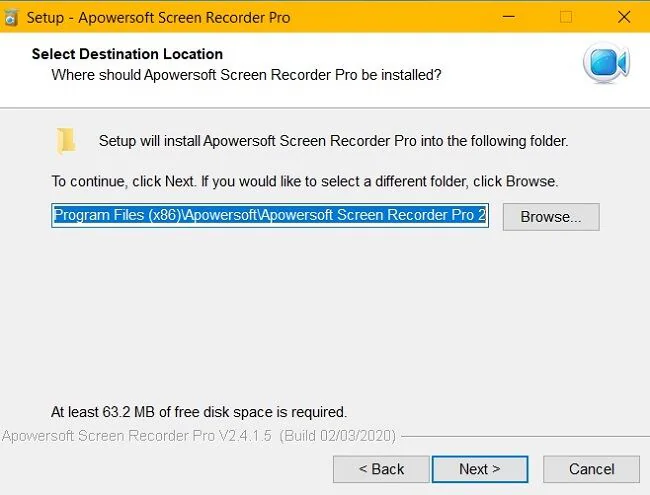
Task: Go back with the Back button
Action: click(x=381, y=469)
